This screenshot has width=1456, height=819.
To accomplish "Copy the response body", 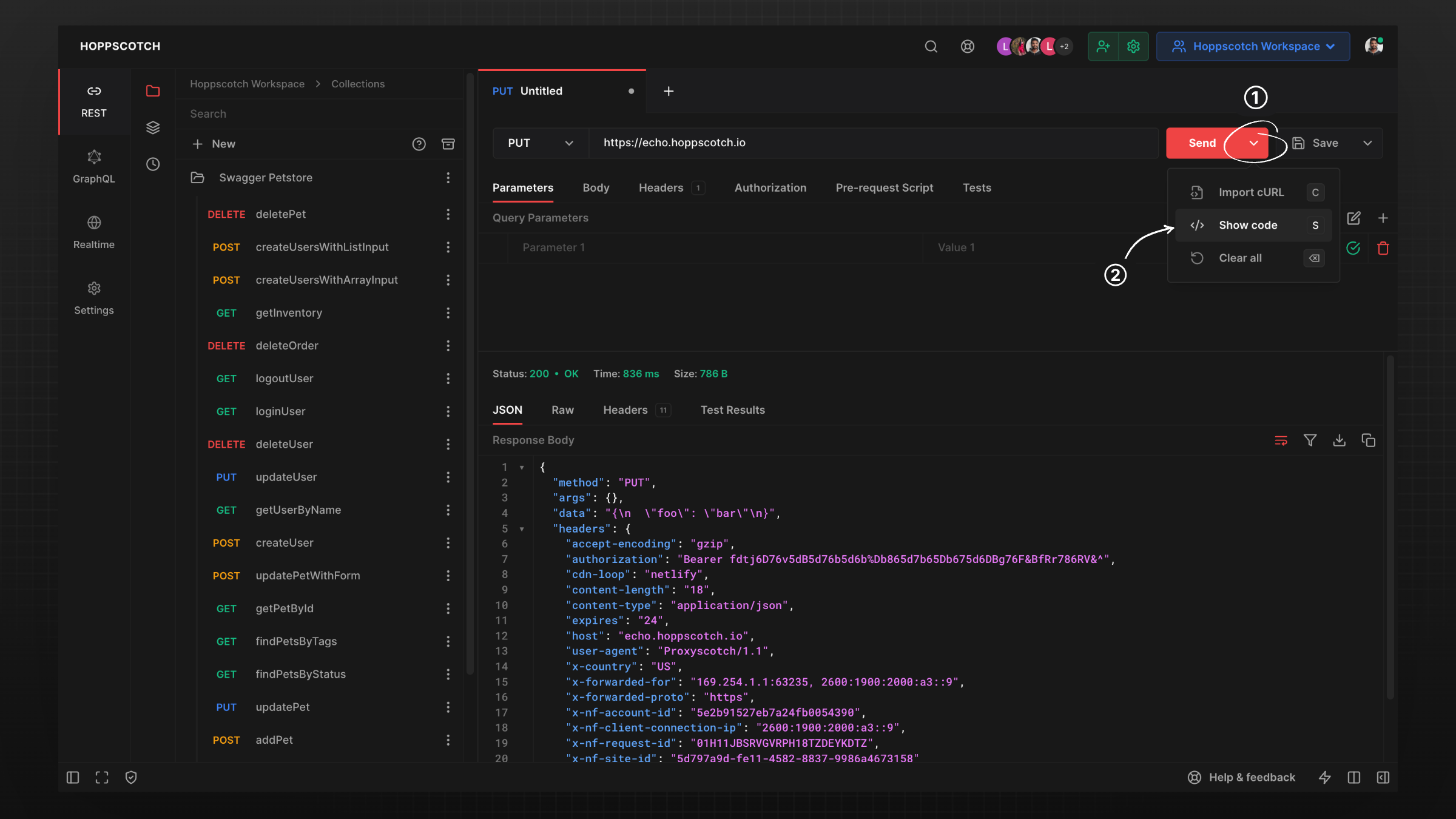I will click(x=1368, y=440).
